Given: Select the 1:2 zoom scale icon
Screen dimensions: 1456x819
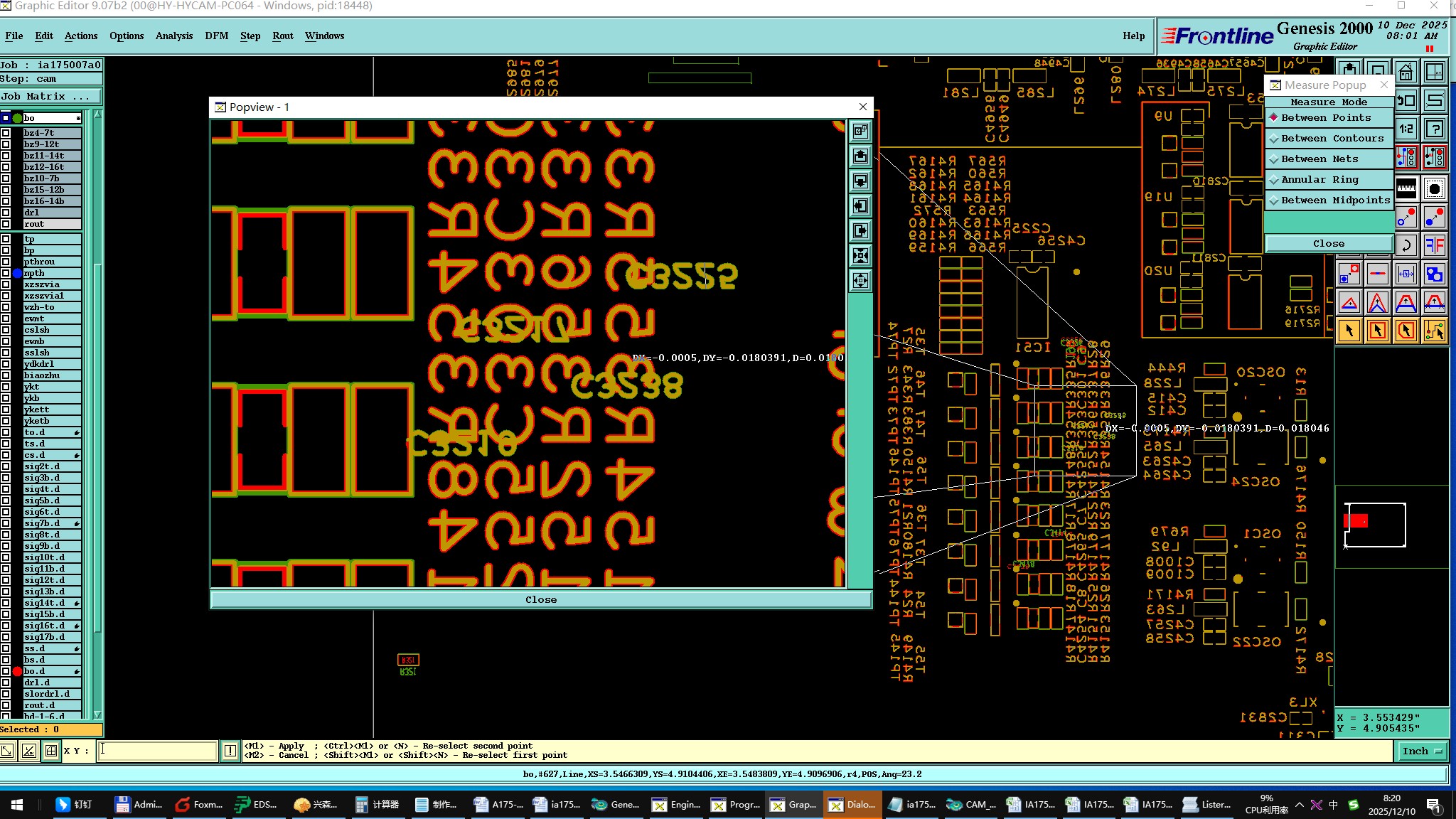Looking at the screenshot, I should click(x=1406, y=129).
